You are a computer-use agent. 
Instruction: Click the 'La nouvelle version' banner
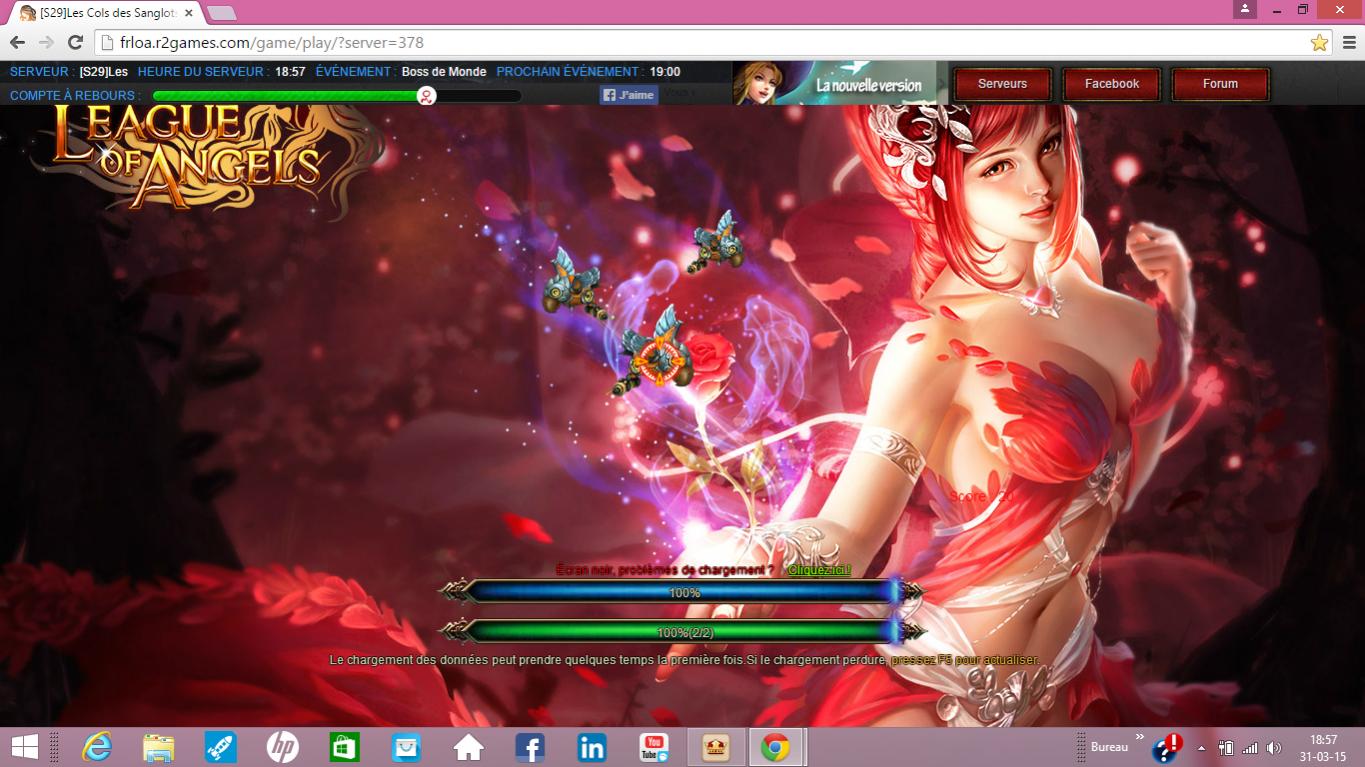tap(835, 84)
